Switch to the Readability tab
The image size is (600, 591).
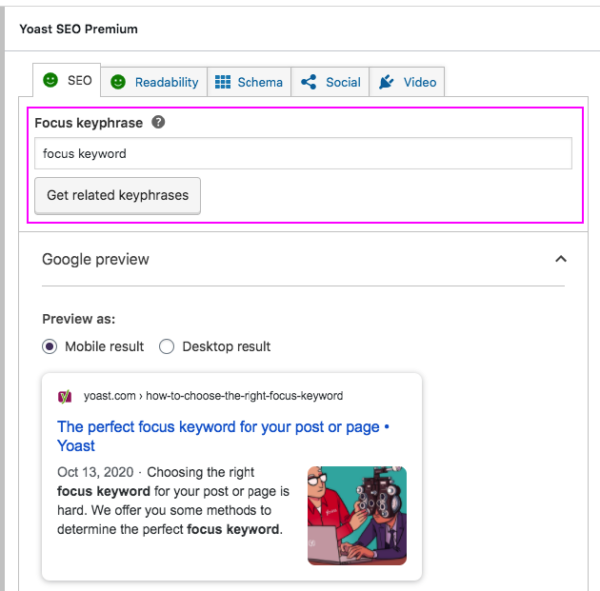pyautogui.click(x=166, y=82)
